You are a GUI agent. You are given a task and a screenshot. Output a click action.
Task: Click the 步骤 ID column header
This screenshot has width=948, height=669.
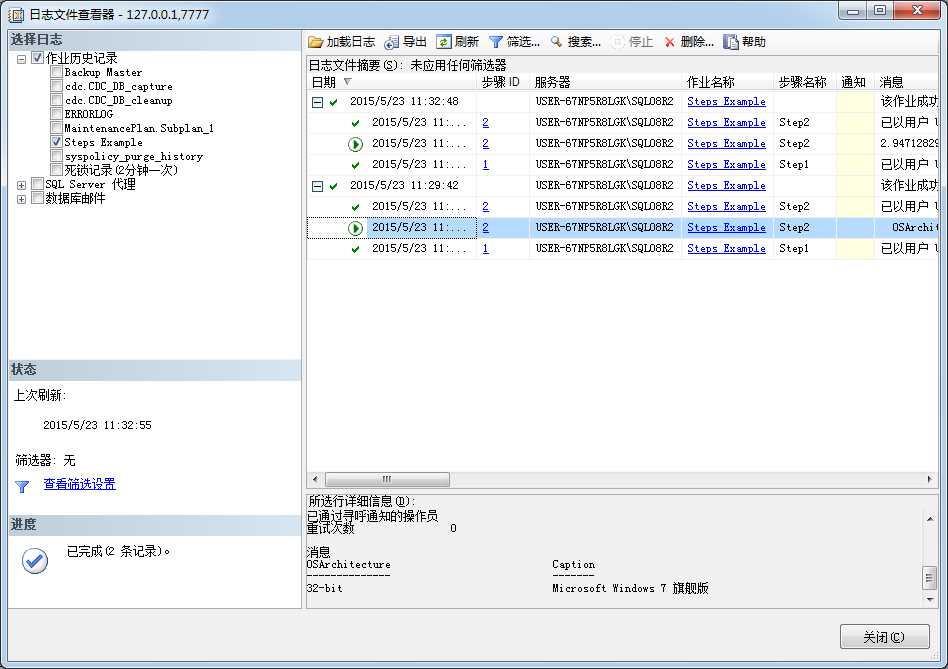click(501, 82)
